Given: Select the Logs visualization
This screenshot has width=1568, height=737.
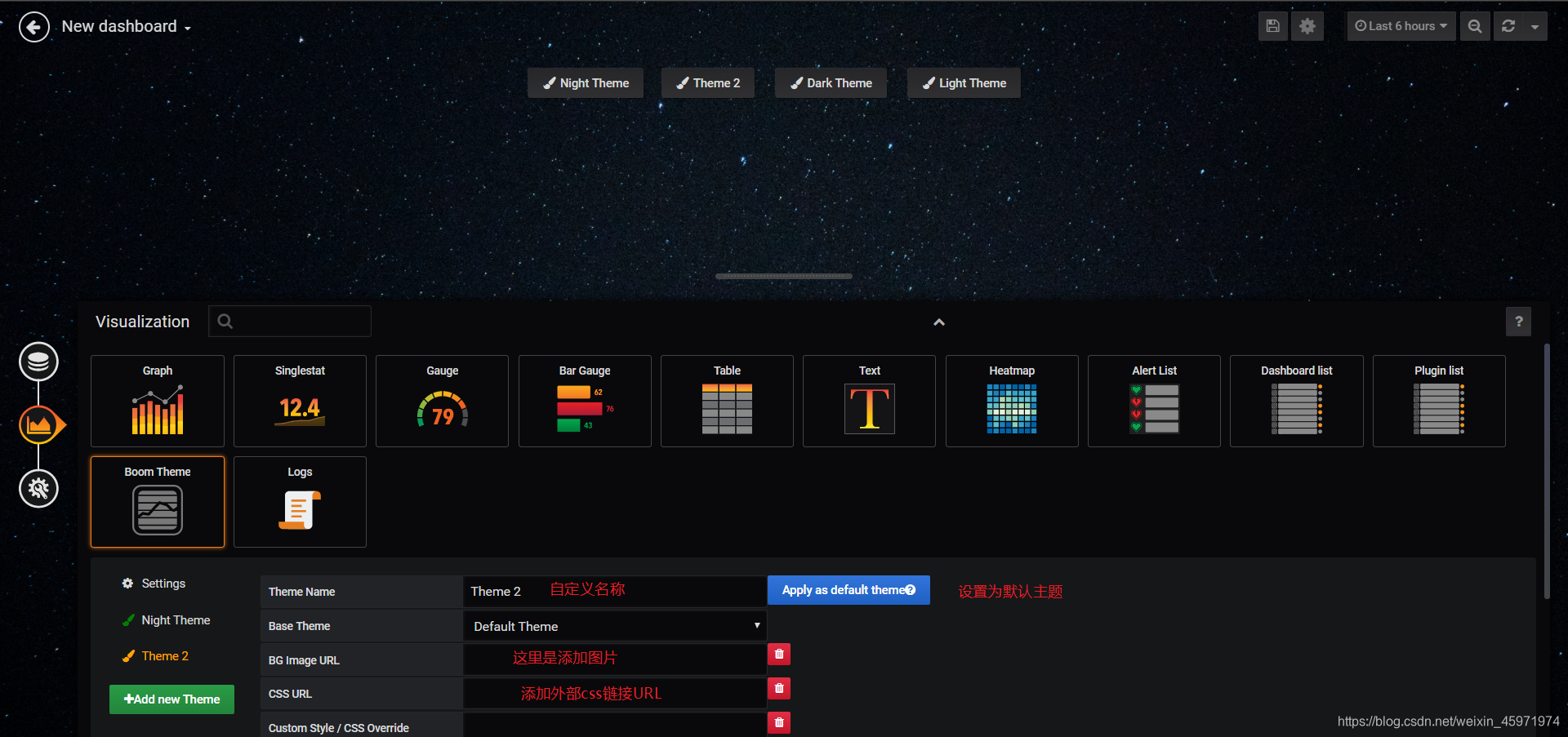Looking at the screenshot, I should tap(299, 501).
